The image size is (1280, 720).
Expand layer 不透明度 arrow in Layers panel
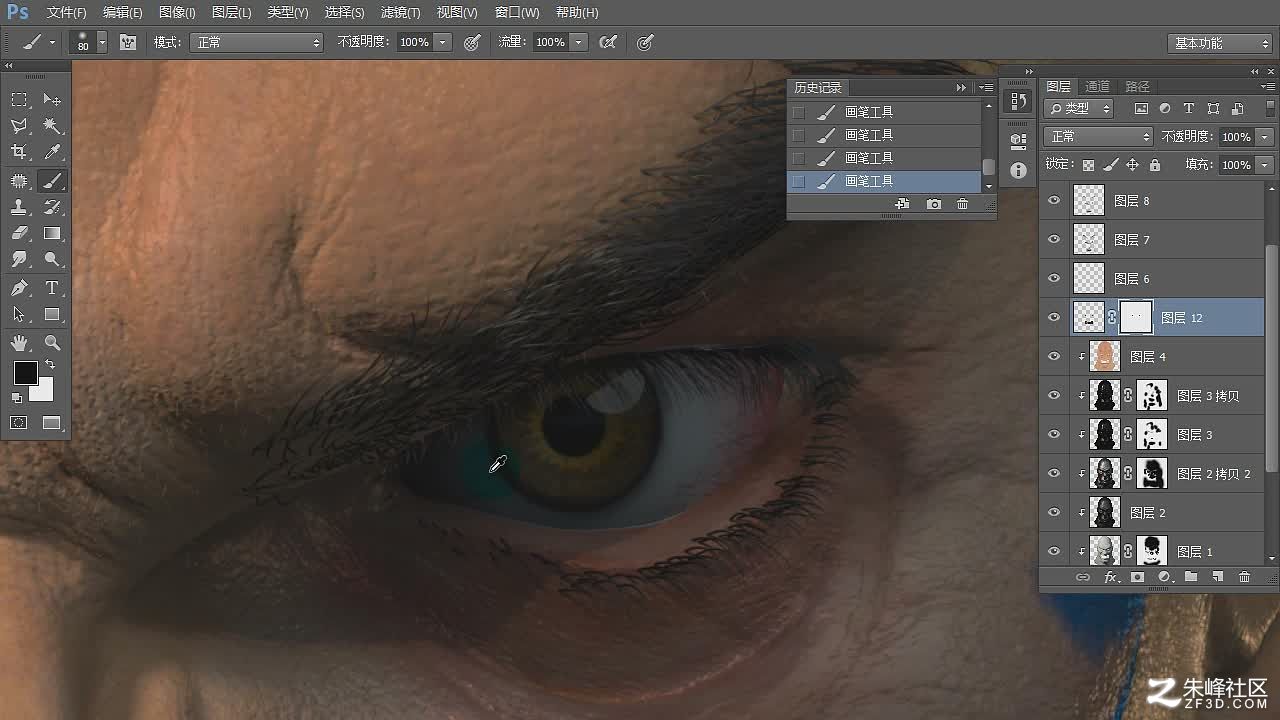tap(1265, 136)
